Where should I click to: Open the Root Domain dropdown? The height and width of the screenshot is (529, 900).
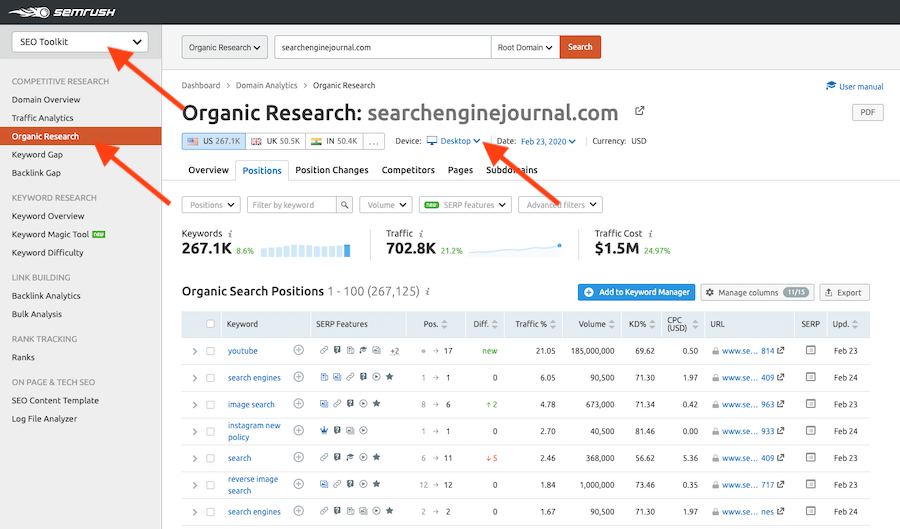click(525, 47)
